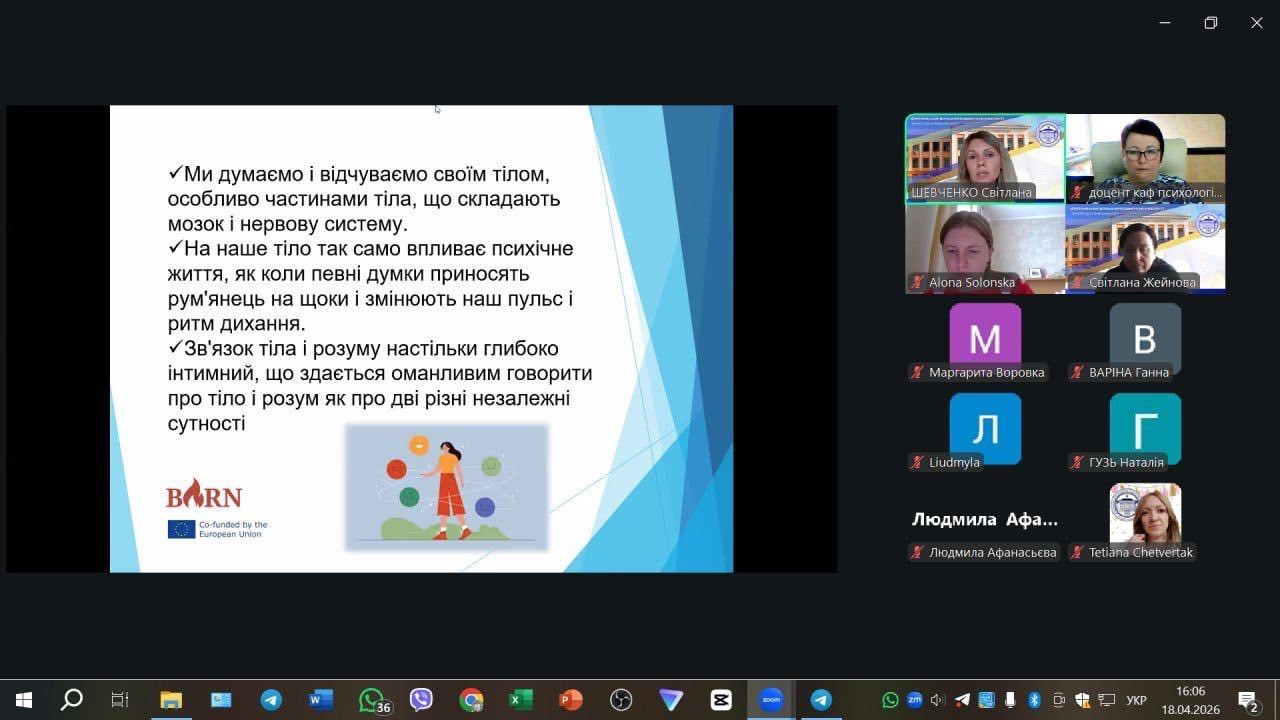Open Viber from the taskbar
Screen dimensions: 1280x720
pos(421,700)
